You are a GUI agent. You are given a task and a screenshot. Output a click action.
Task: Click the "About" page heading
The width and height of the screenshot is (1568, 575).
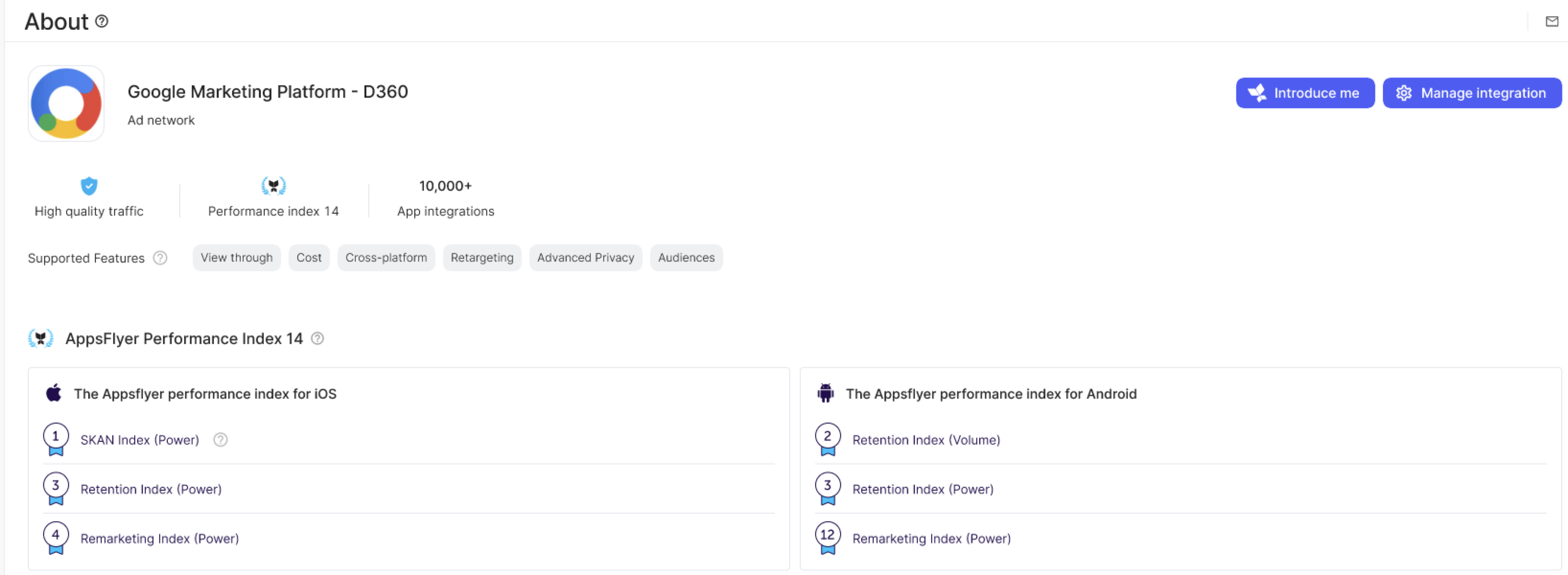point(56,22)
